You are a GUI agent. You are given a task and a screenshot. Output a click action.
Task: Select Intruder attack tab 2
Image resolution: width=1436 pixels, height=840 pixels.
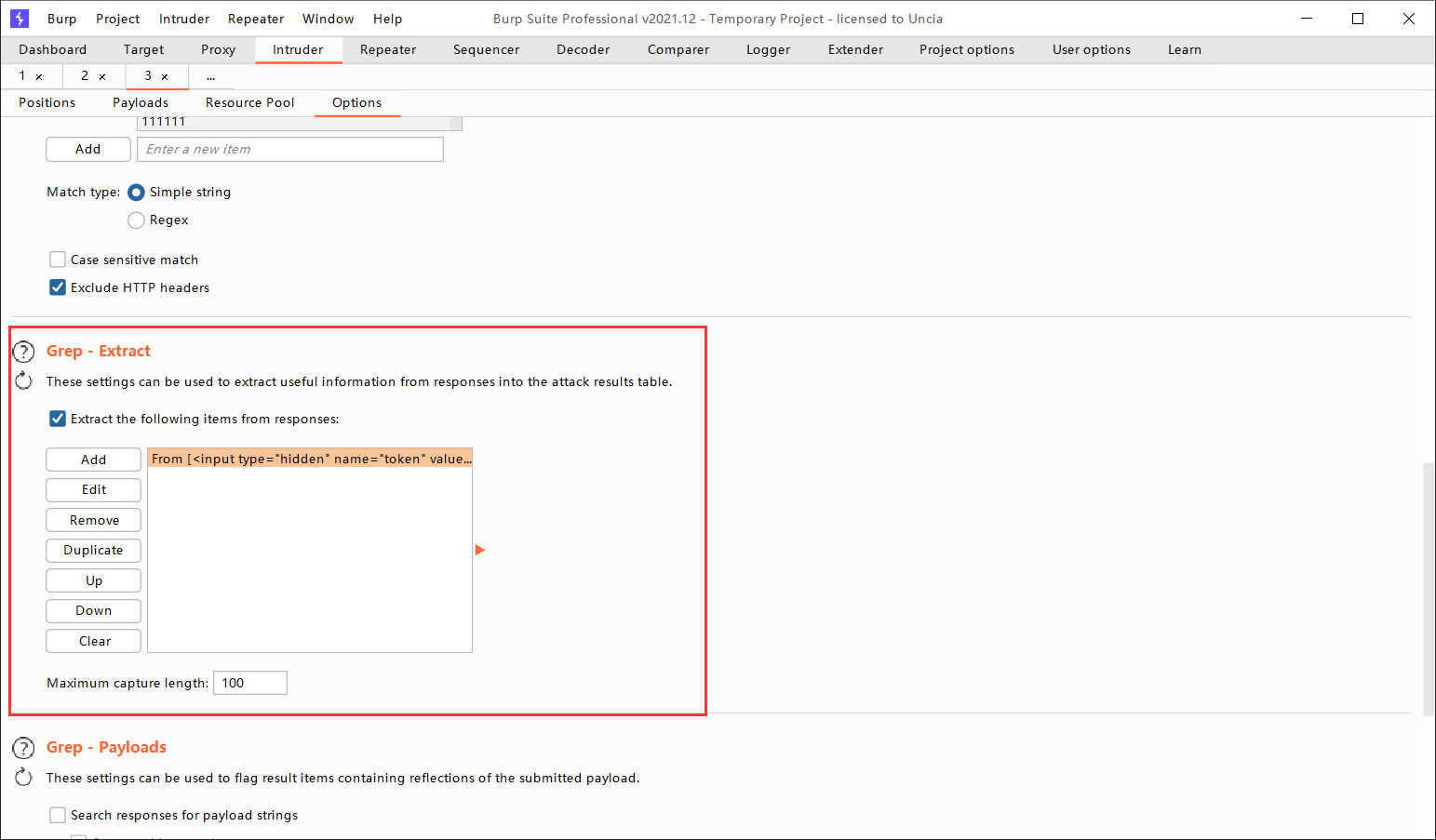pos(85,76)
